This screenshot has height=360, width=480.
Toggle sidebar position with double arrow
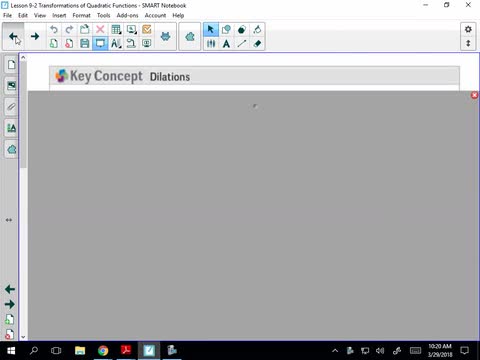(9, 220)
